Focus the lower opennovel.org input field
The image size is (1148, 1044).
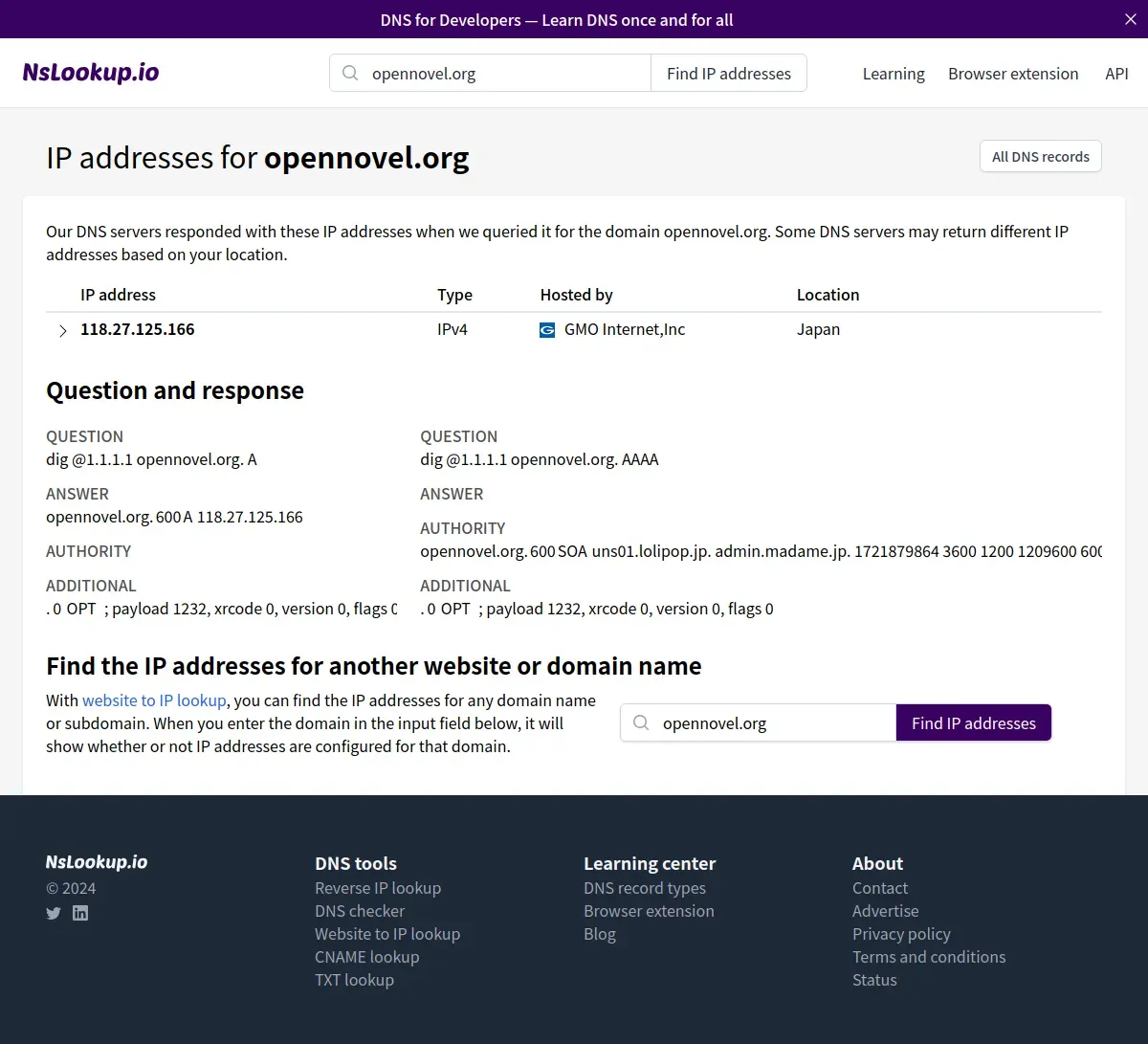(759, 723)
